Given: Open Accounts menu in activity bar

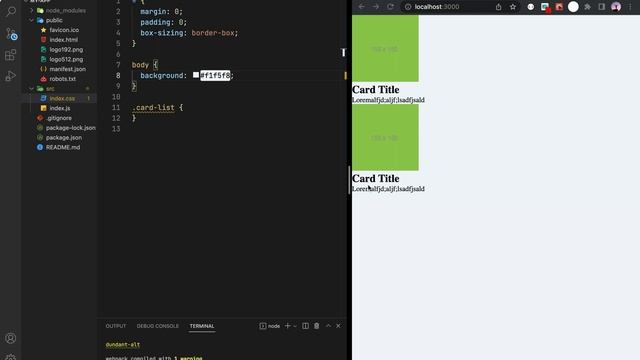Looking at the screenshot, I should 11,338.
